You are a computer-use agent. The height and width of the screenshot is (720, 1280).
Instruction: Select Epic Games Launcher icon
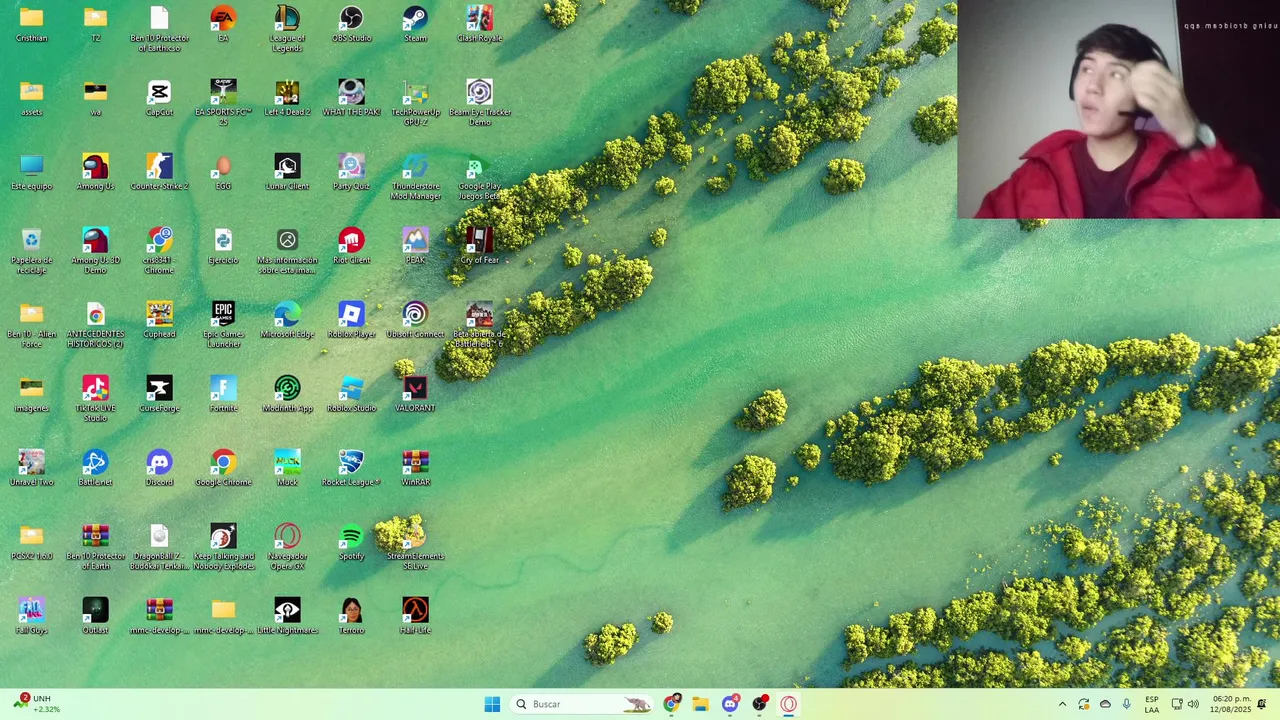point(223,325)
